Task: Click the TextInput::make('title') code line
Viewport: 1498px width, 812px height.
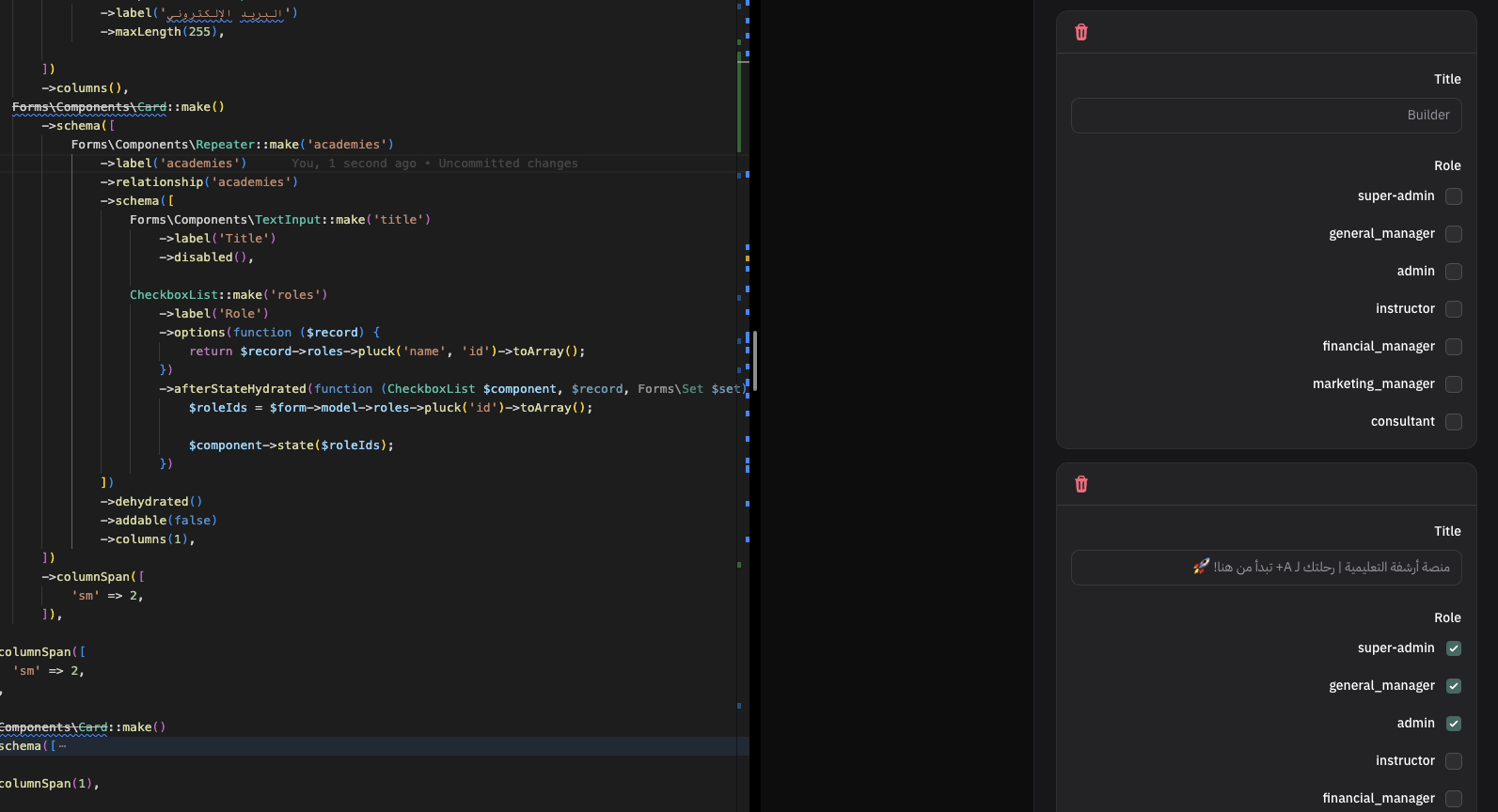Action: [x=280, y=220]
